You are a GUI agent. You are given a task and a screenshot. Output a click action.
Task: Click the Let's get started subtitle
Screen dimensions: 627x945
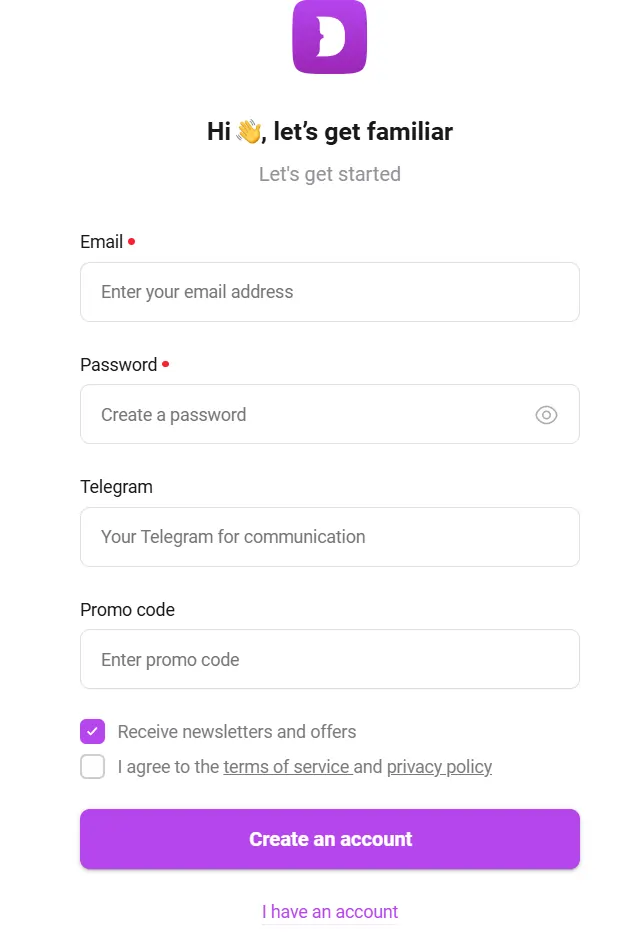pos(329,174)
